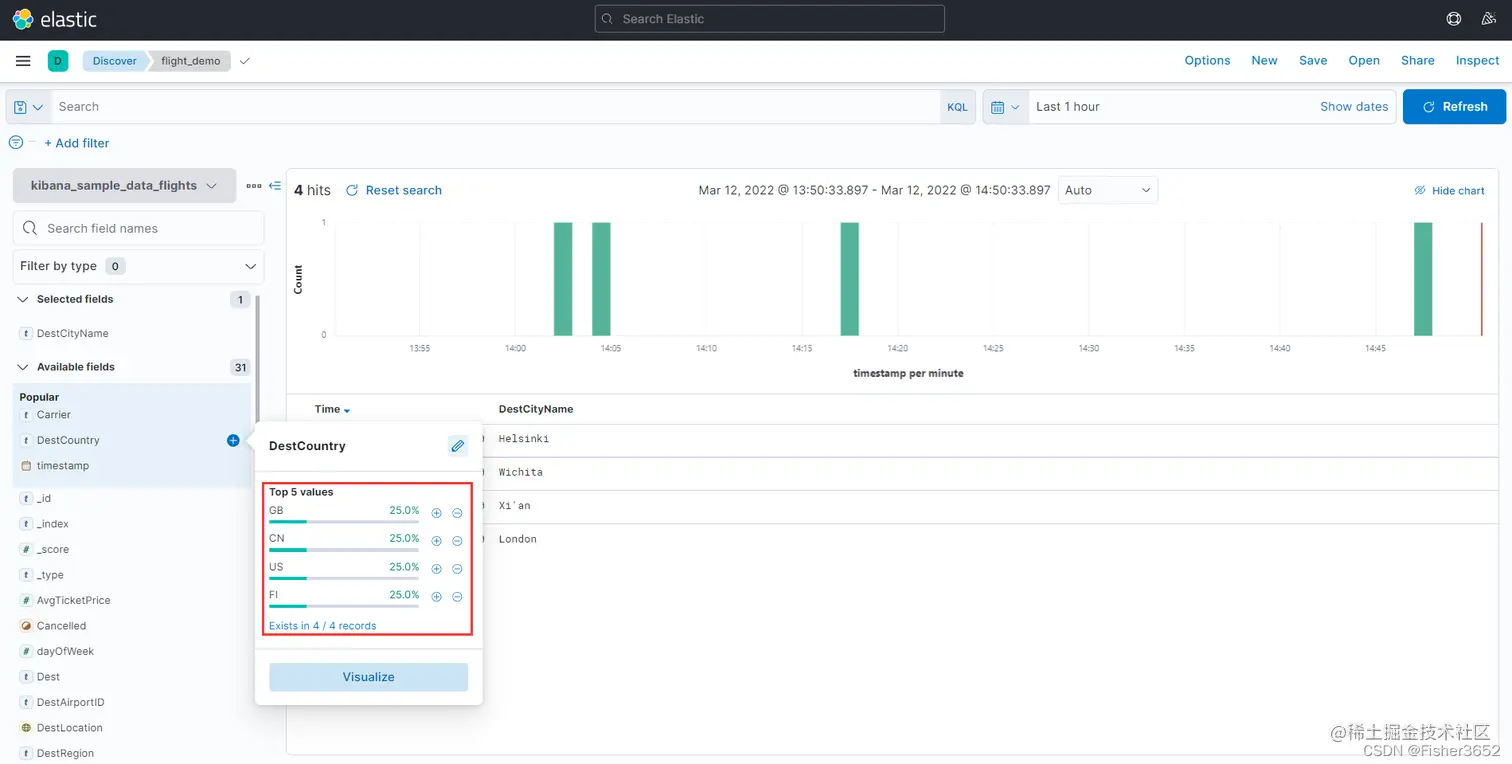Screen dimensions: 1512x764
Task: Filter for US value plus icon
Action: coord(436,569)
